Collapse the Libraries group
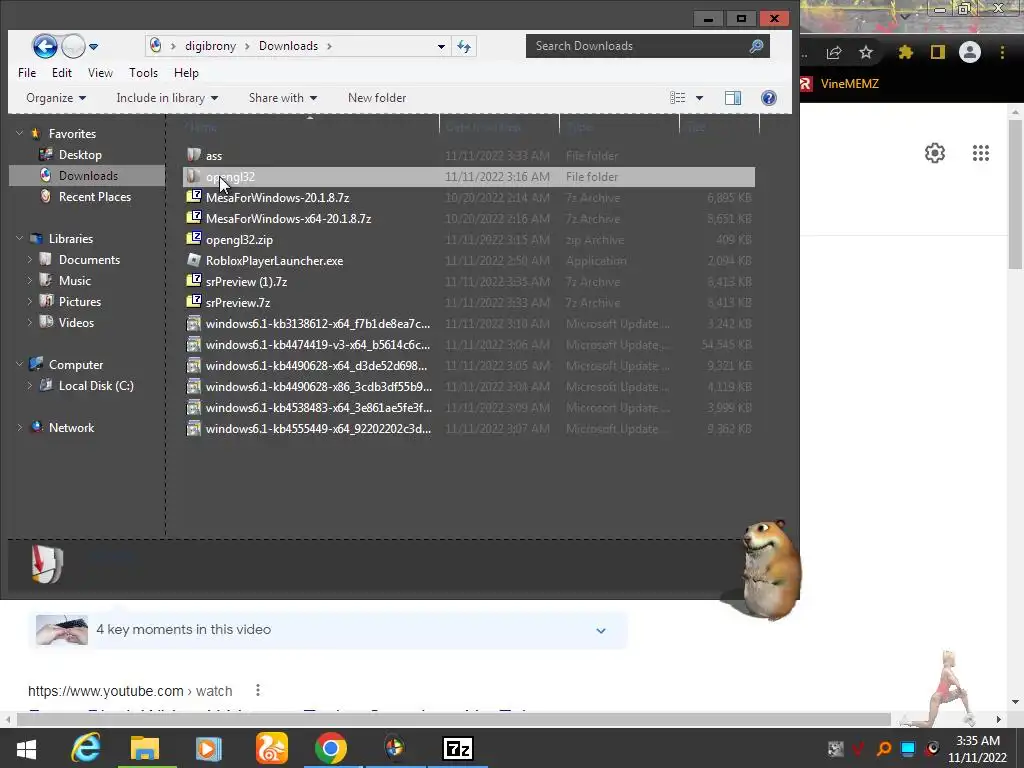This screenshot has height=768, width=1024. [20, 238]
